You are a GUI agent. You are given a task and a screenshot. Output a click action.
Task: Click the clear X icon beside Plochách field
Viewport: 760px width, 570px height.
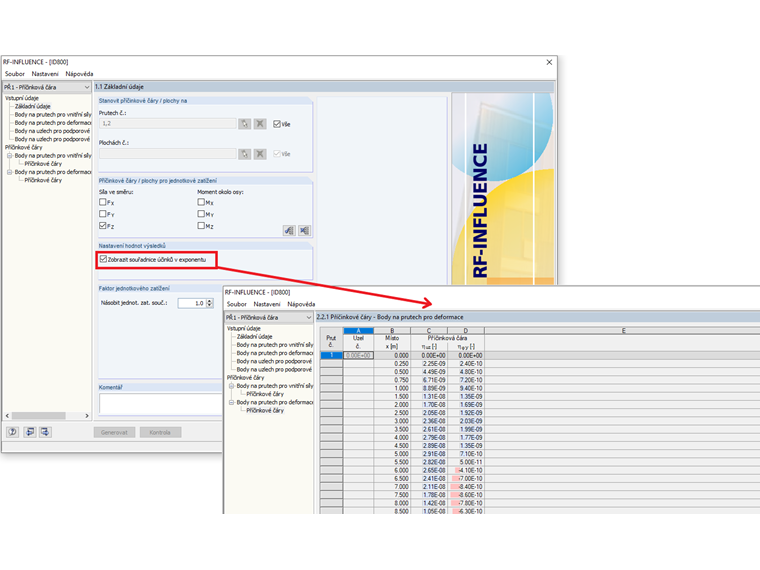260,154
